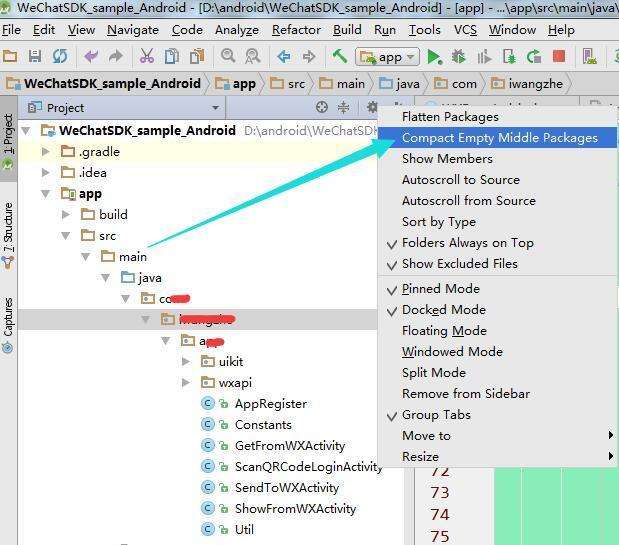
Task: Click the Synchronize toolbar icon
Action: coord(60,57)
